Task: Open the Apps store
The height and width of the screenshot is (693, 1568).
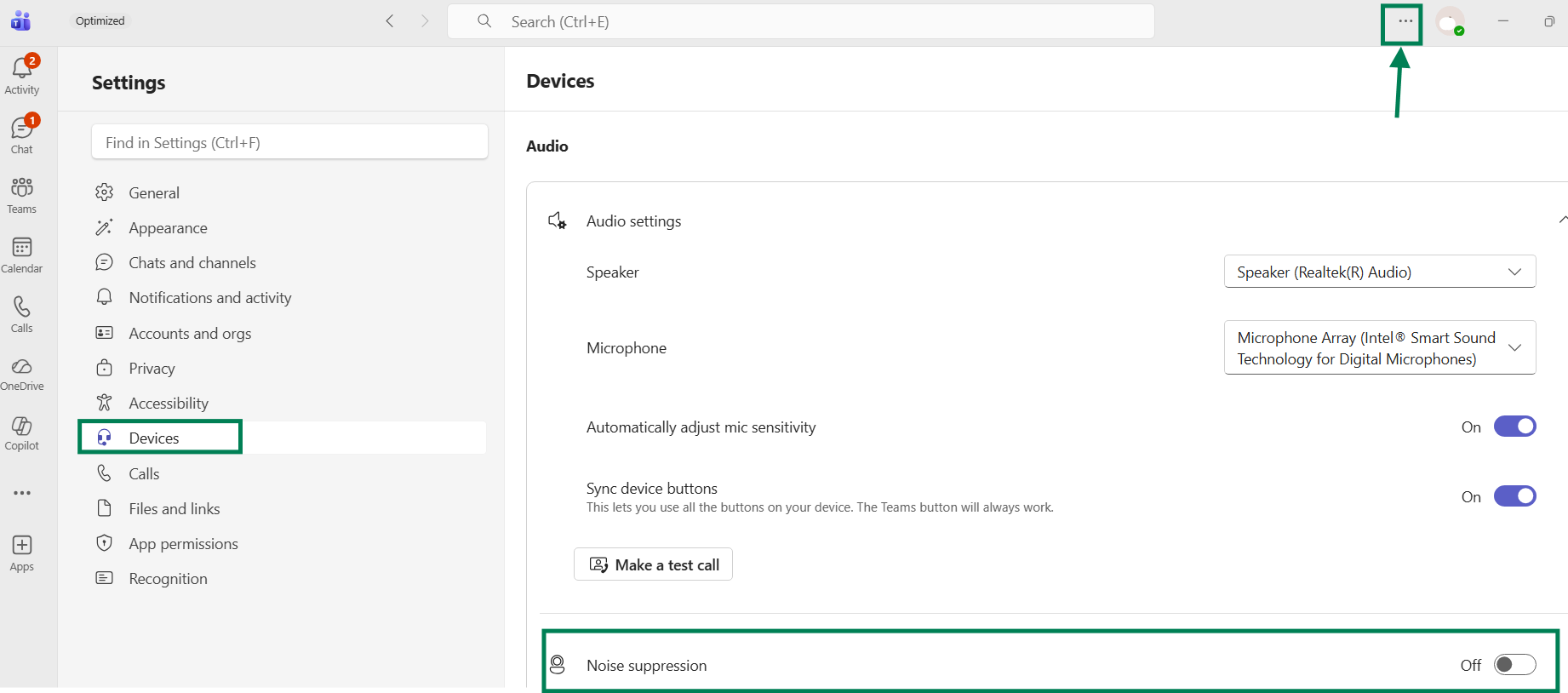Action: (22, 553)
